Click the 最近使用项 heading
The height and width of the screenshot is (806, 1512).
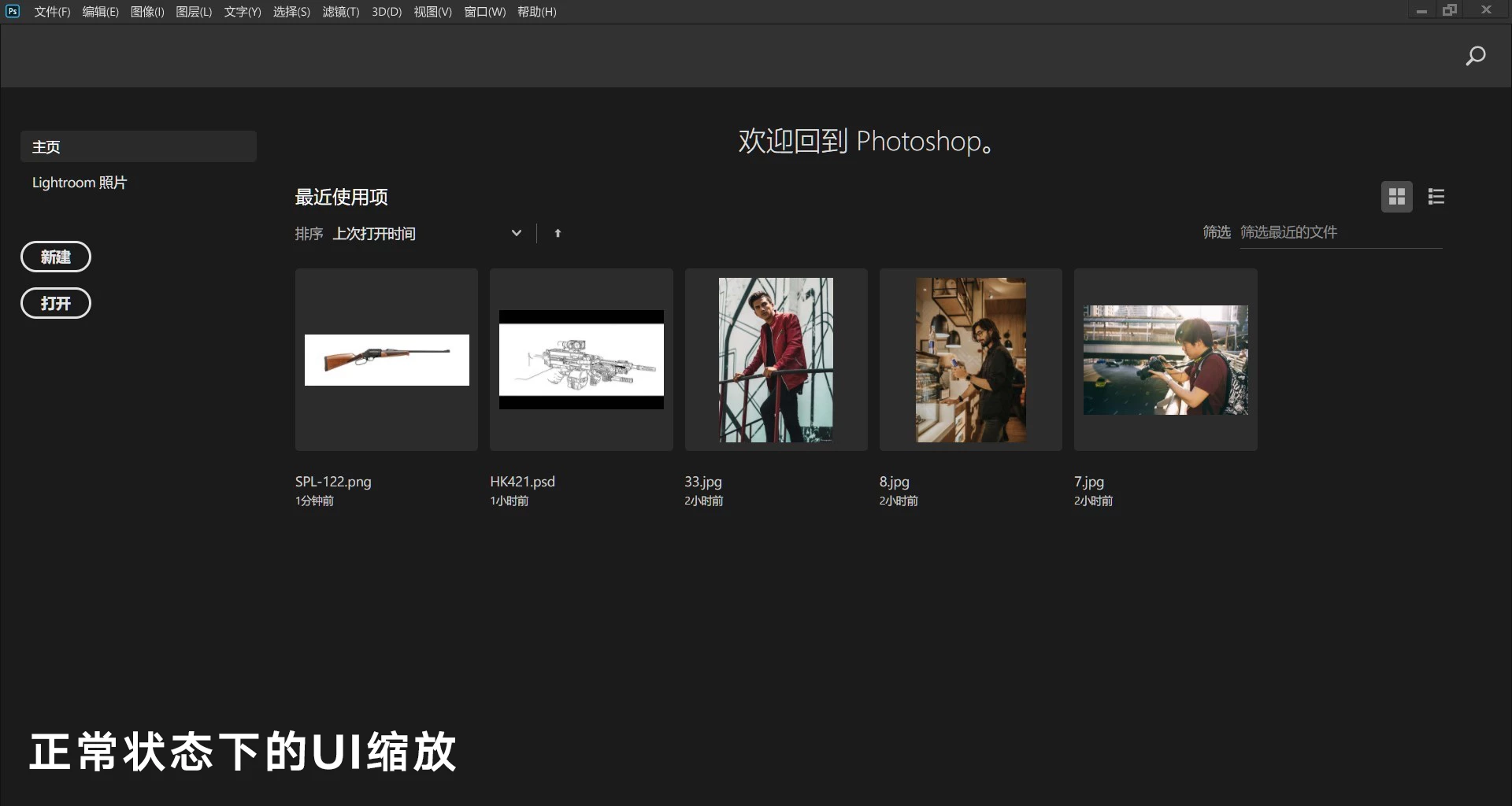pyautogui.click(x=342, y=197)
